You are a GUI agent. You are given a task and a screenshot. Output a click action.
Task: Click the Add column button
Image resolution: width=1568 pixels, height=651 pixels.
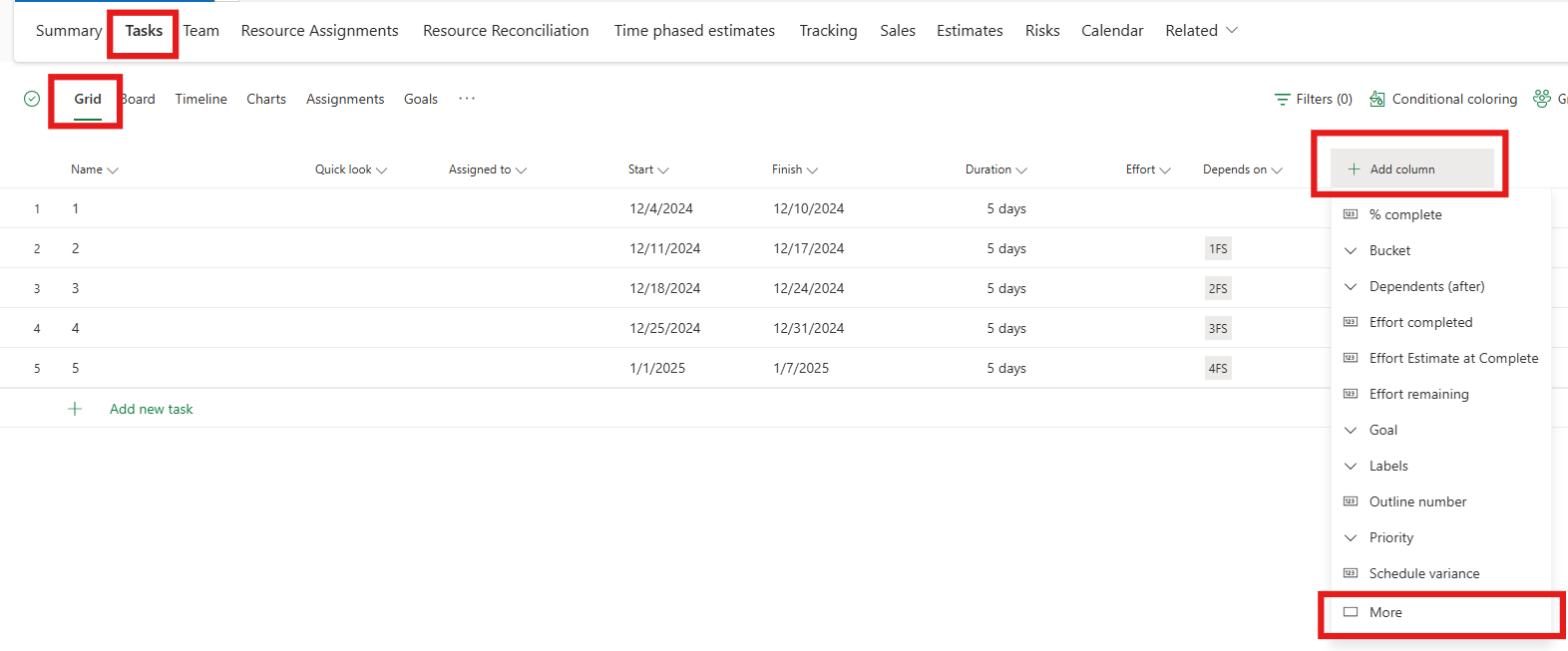1412,169
